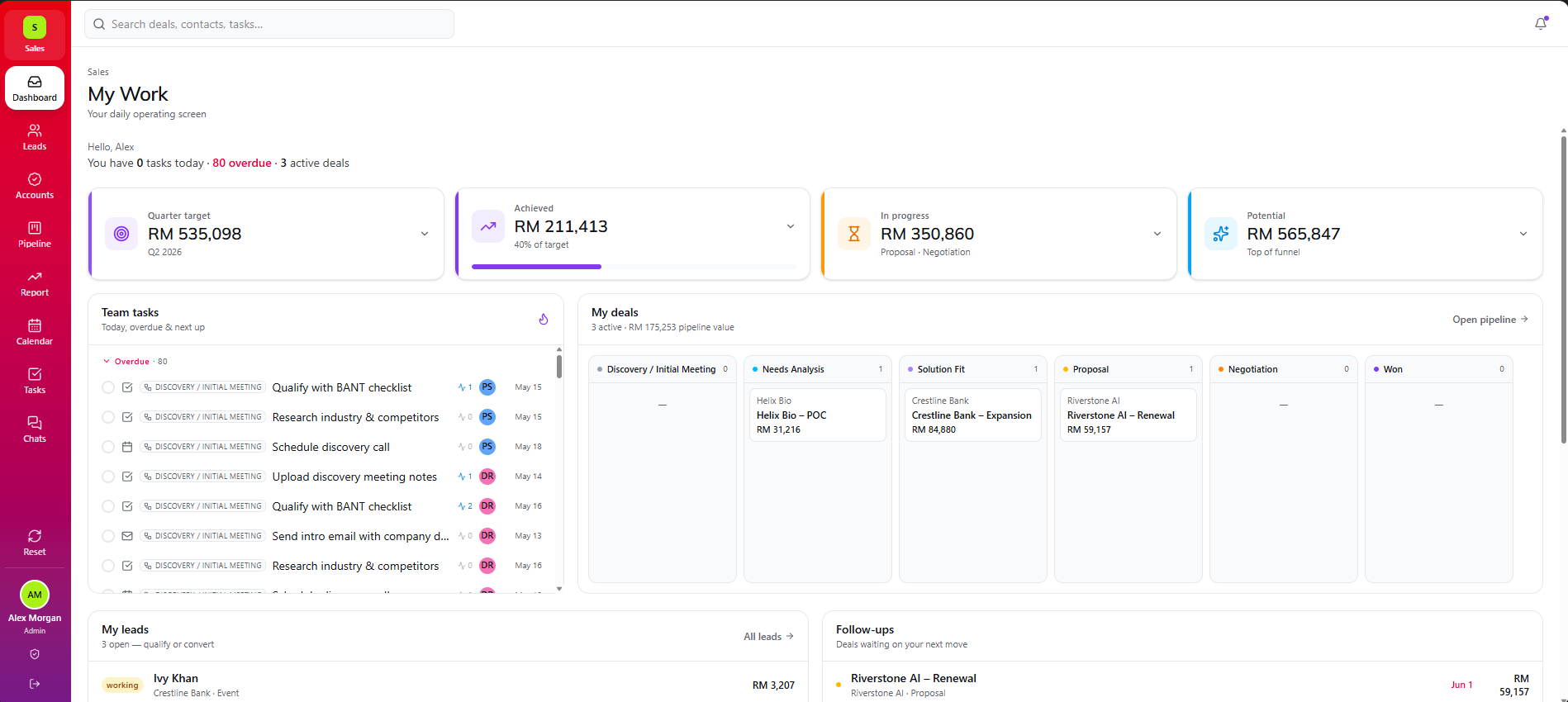Open Riverstone AI – Renewal follow-up row
This screenshot has height=702, width=1568.
1182,685
